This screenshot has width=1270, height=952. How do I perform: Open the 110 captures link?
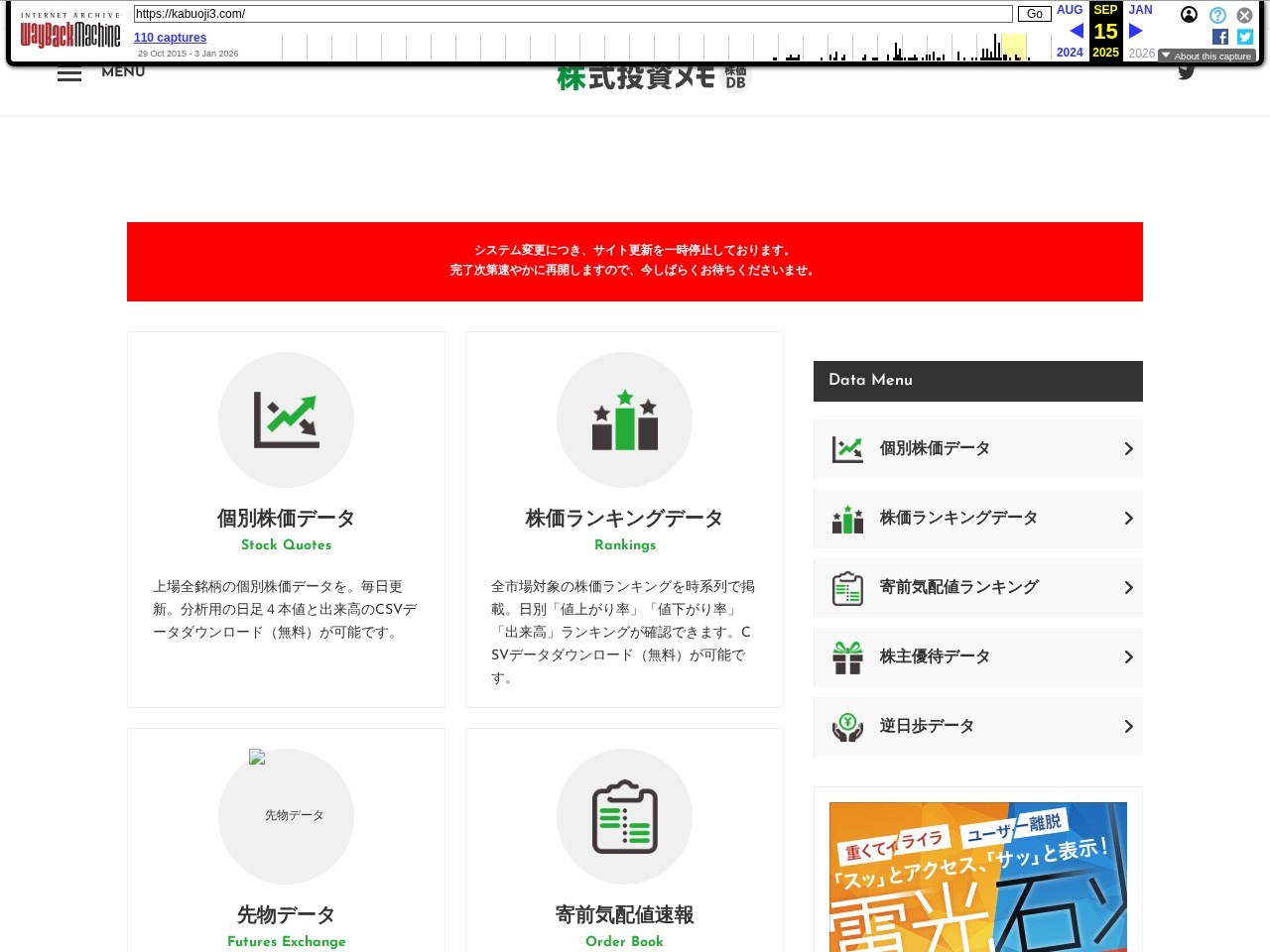[x=171, y=38]
